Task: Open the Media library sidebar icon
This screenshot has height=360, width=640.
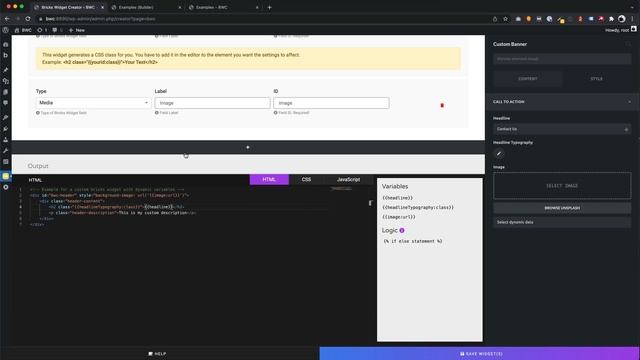Action: [x=6, y=81]
